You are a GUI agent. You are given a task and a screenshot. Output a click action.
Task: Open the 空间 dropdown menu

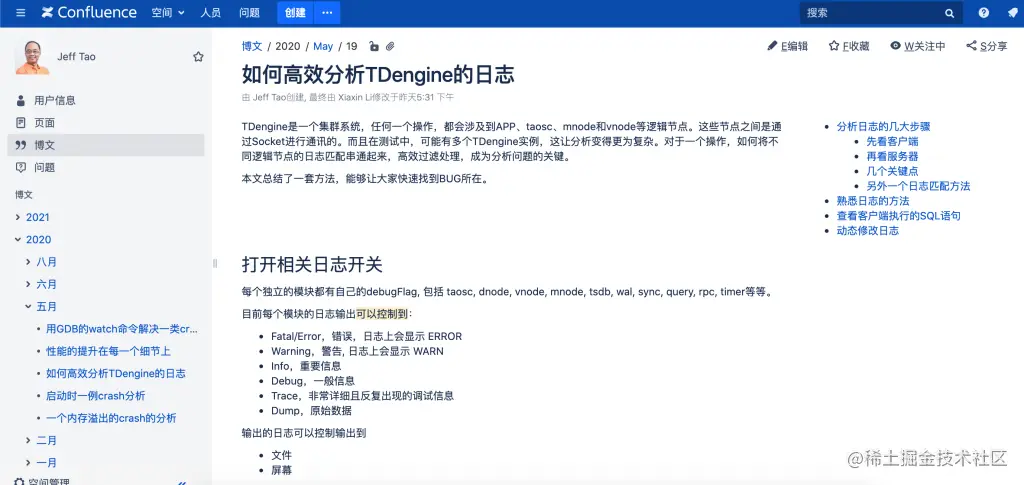tap(168, 12)
